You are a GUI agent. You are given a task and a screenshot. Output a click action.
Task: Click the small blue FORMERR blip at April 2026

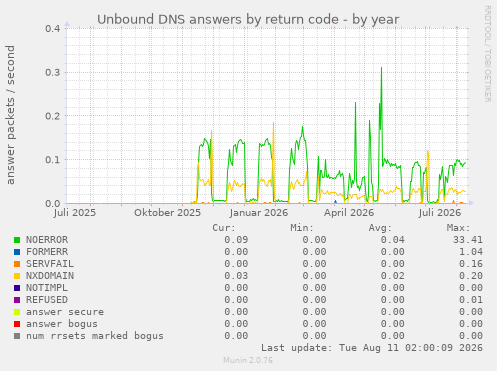(x=335, y=201)
